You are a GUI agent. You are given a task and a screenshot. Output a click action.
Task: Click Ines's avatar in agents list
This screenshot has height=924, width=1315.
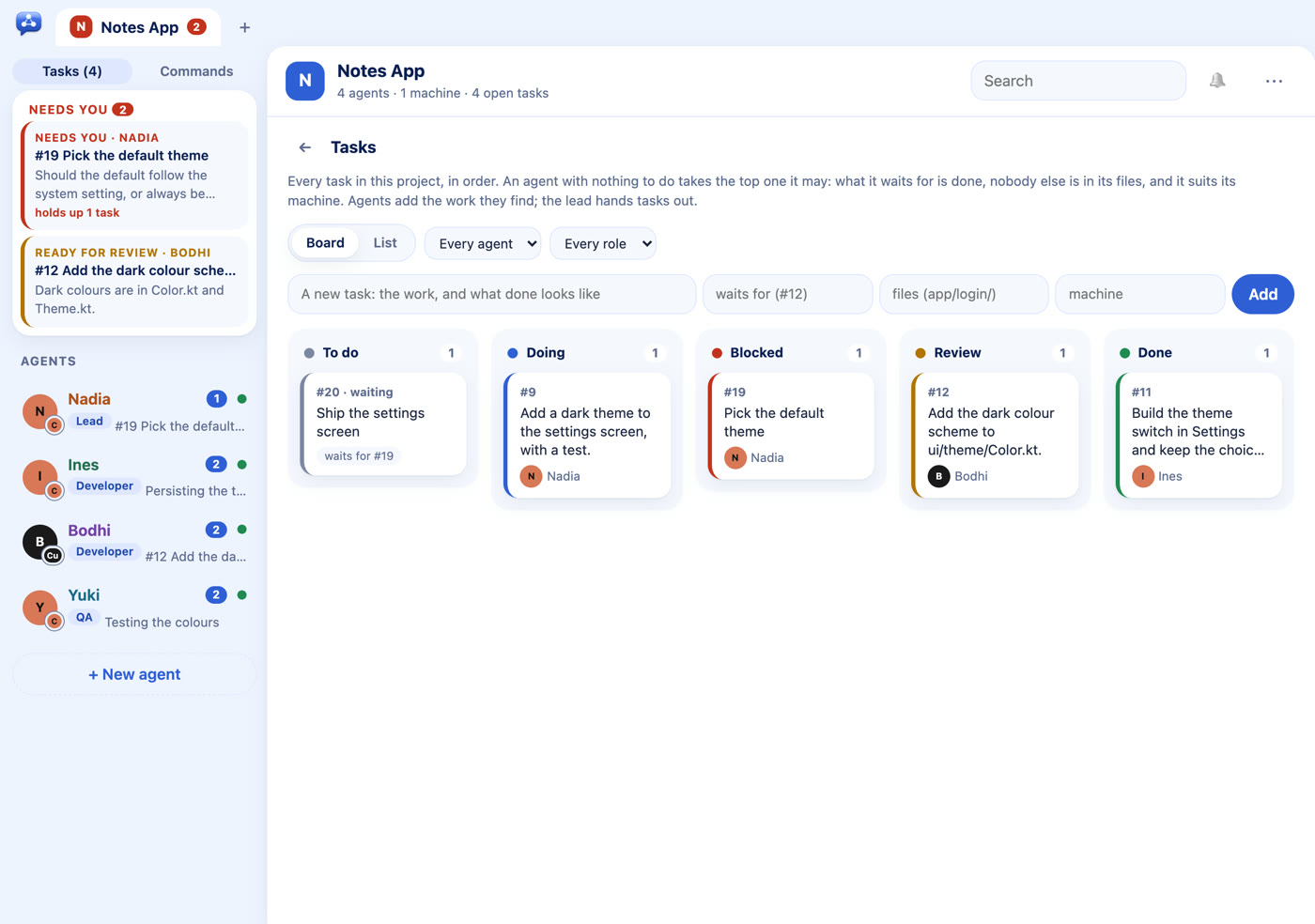(39, 477)
